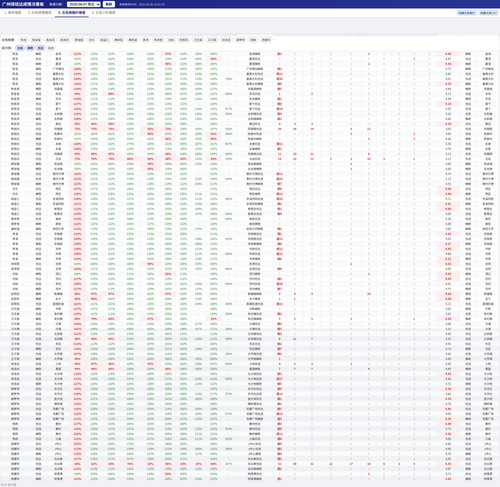Toggle the second highlighted chip in second filter row
Image resolution: width=500 pixels, height=487 pixels.
(30, 48)
